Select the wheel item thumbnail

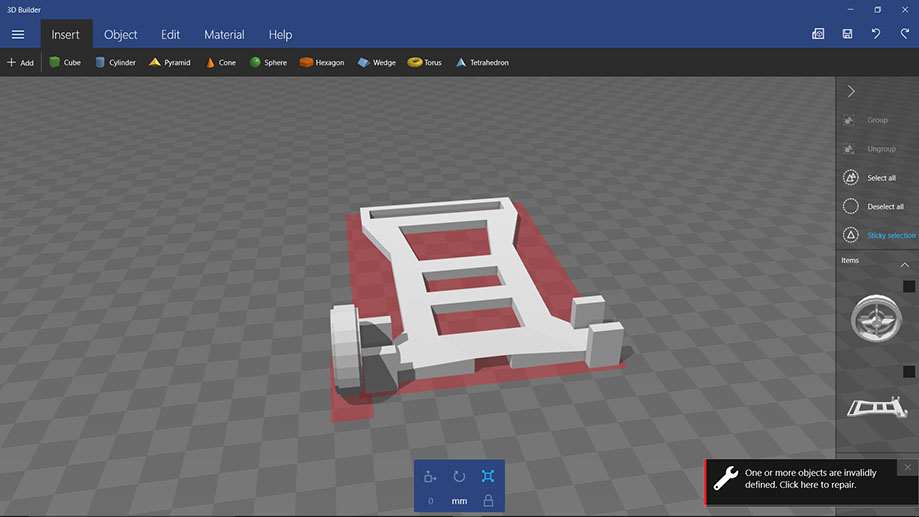tap(876, 319)
